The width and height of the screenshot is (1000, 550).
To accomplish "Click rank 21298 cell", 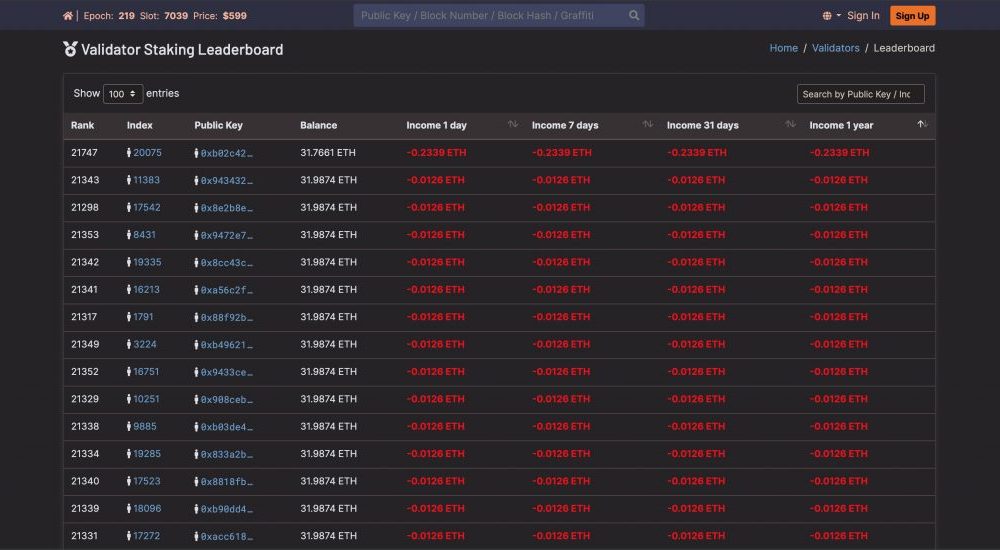I will click(x=85, y=207).
